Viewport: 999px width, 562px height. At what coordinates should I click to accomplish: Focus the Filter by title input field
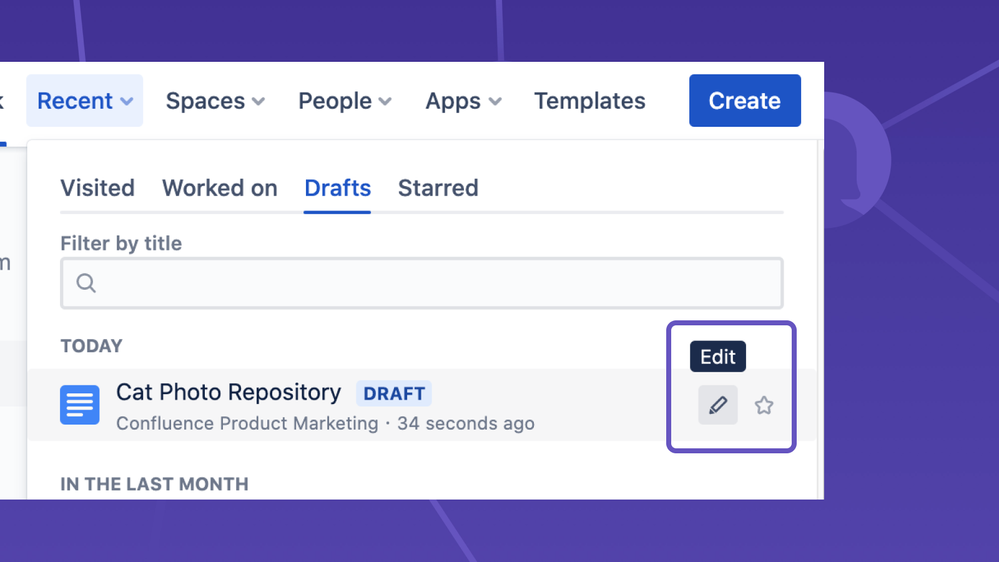[422, 283]
